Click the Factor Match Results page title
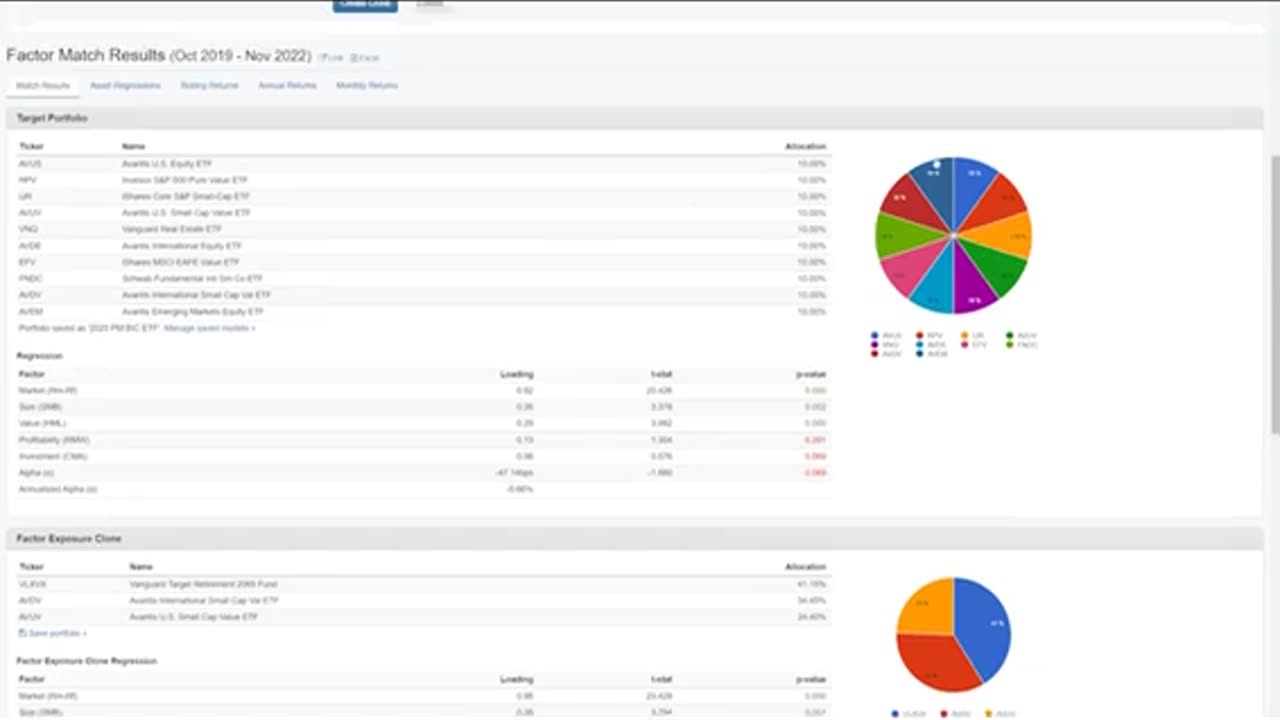The image size is (1280, 720). pyautogui.click(x=158, y=55)
